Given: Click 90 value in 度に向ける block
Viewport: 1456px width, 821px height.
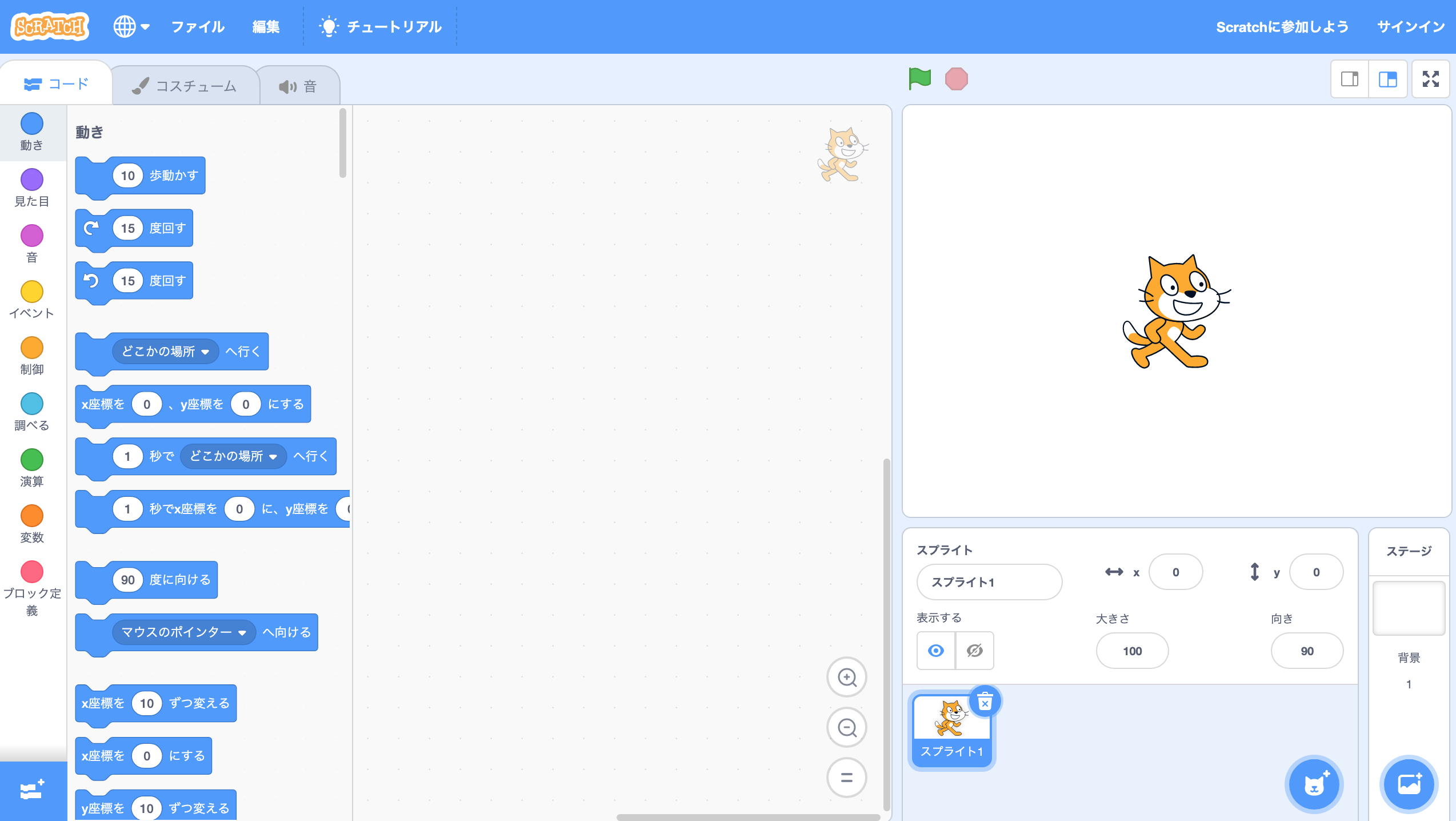Looking at the screenshot, I should pyautogui.click(x=128, y=580).
